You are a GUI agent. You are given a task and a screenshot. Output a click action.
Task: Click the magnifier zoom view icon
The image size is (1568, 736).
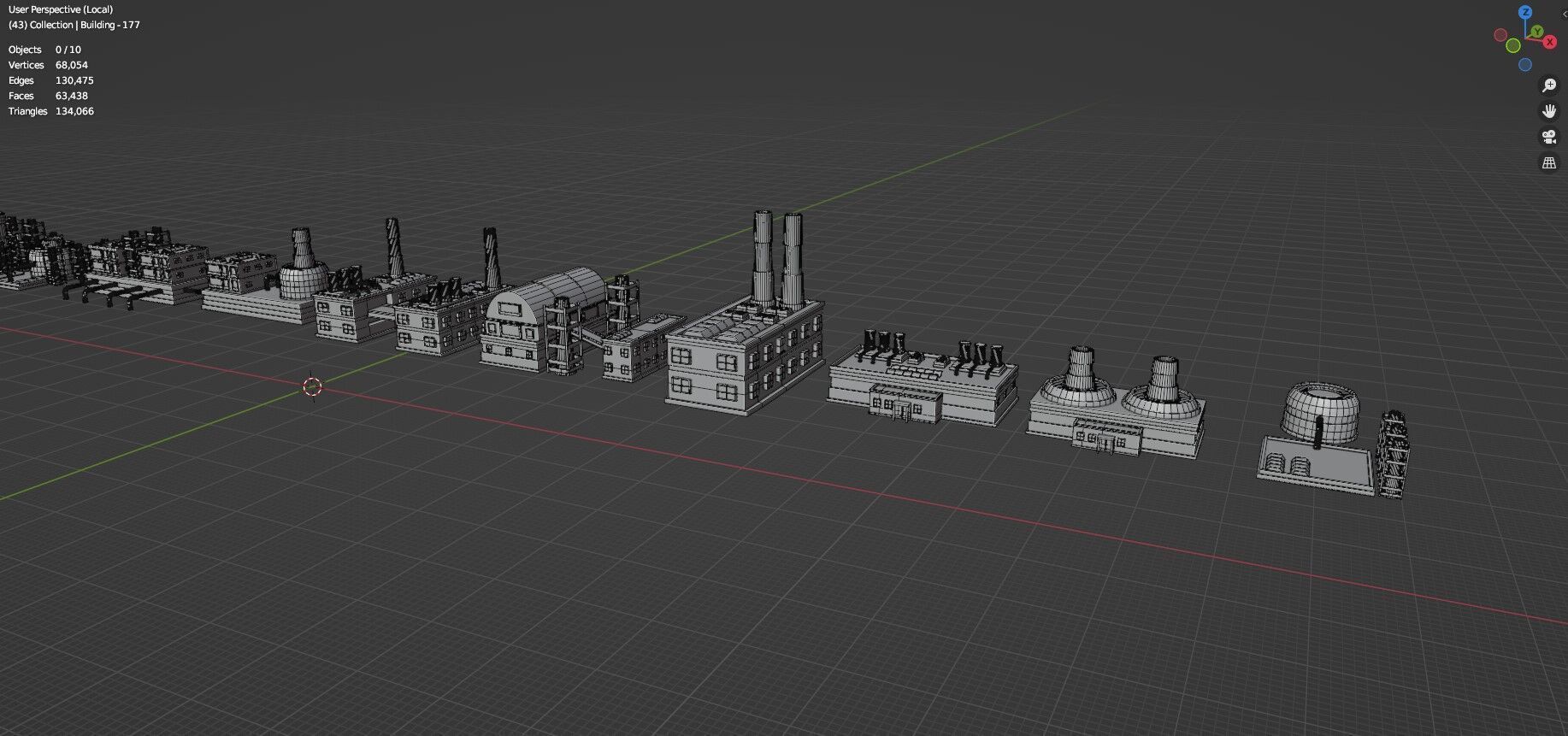[x=1549, y=85]
